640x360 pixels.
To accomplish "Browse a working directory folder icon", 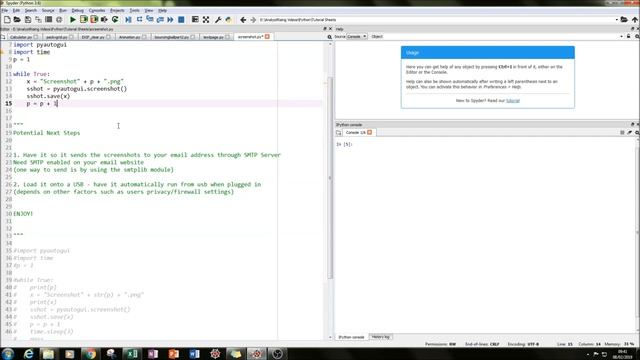I will coord(624,20).
